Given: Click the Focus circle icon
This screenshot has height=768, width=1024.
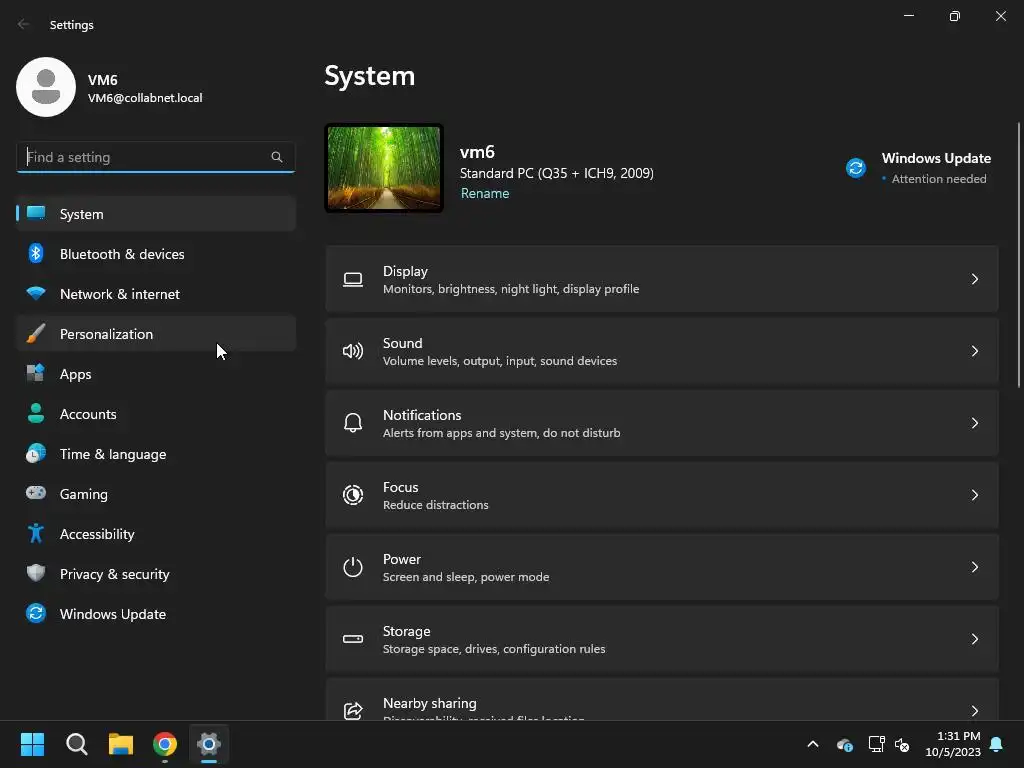Looking at the screenshot, I should 353,495.
